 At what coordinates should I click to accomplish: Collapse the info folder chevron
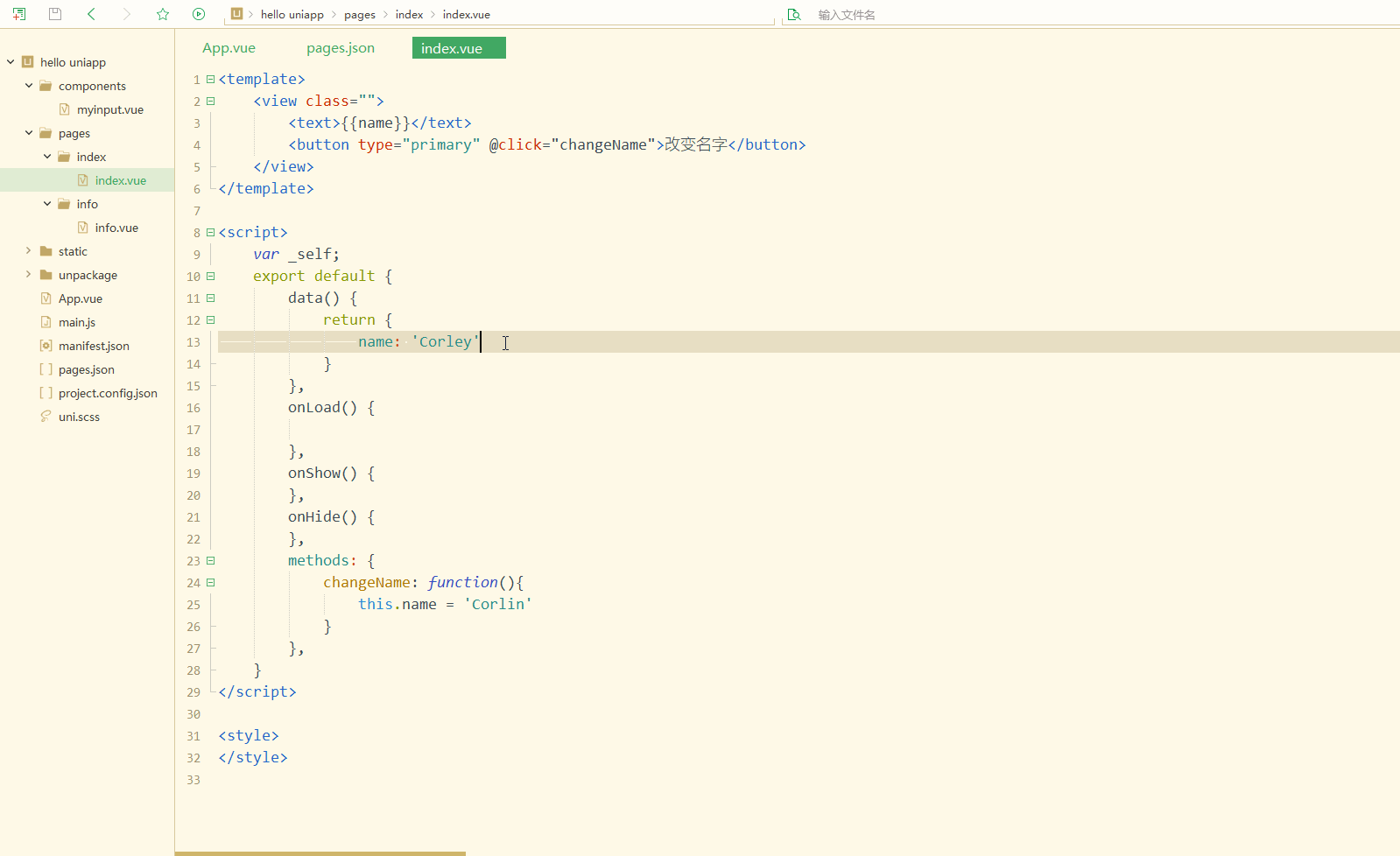coord(47,204)
